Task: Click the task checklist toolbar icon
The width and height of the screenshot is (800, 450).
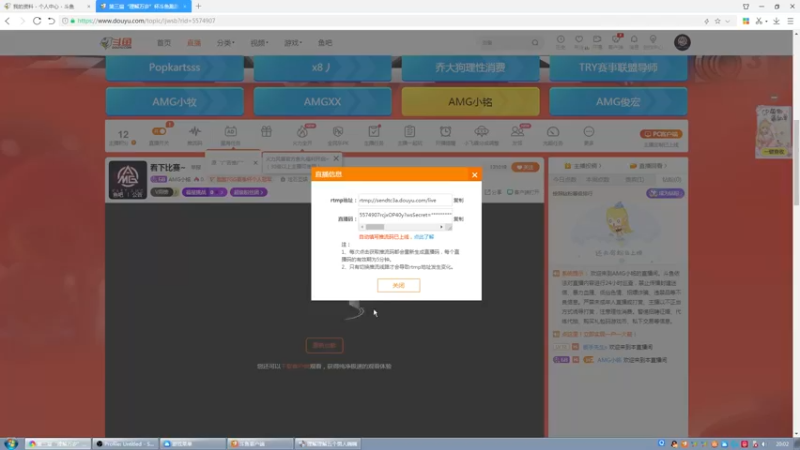Action: click(374, 132)
